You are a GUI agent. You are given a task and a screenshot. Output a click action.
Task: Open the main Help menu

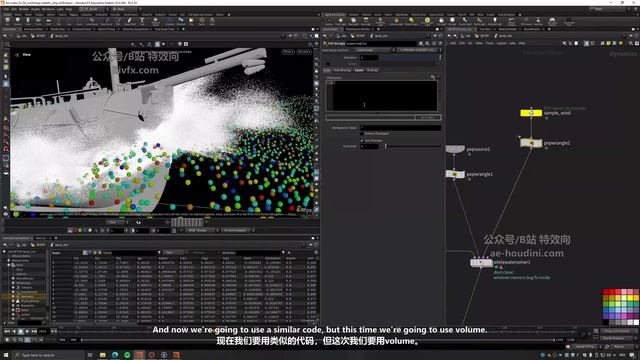(x=69, y=9)
